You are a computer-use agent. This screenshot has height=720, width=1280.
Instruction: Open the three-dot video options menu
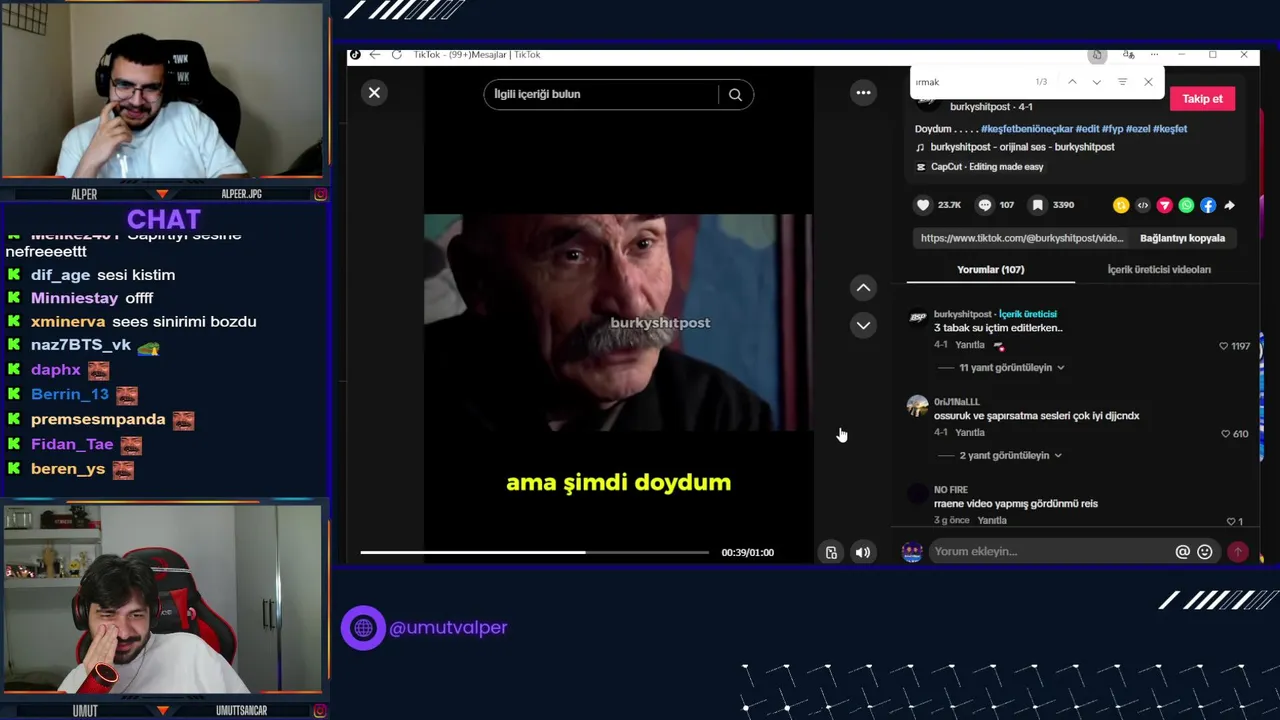[863, 93]
